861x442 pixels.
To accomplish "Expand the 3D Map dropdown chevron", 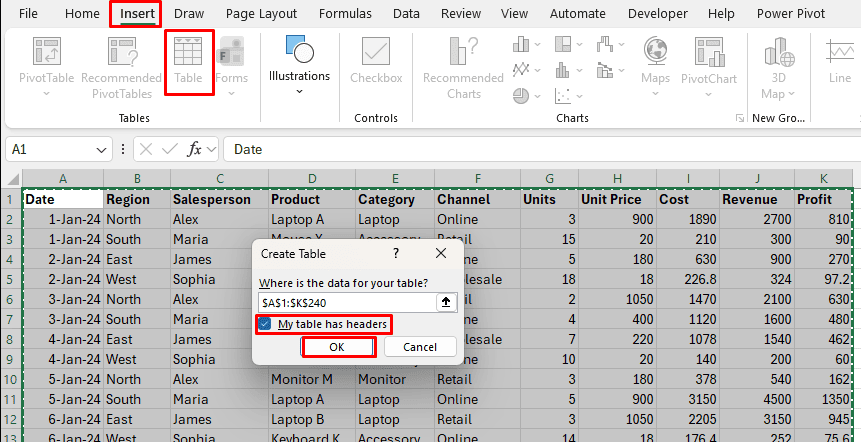I will click(791, 94).
